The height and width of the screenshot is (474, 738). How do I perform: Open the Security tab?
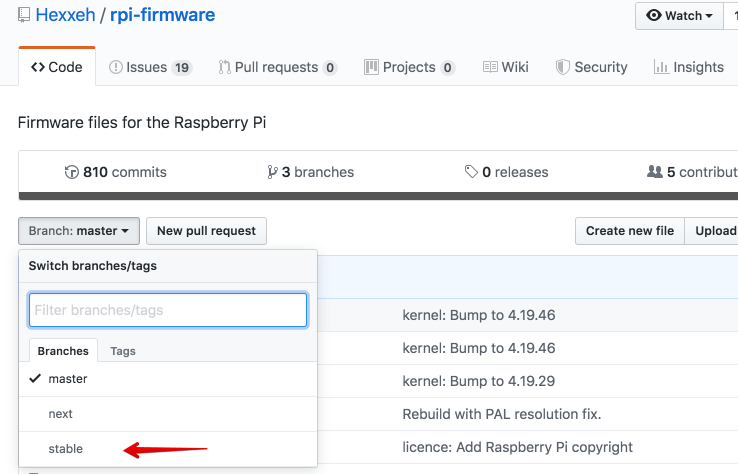click(x=591, y=67)
